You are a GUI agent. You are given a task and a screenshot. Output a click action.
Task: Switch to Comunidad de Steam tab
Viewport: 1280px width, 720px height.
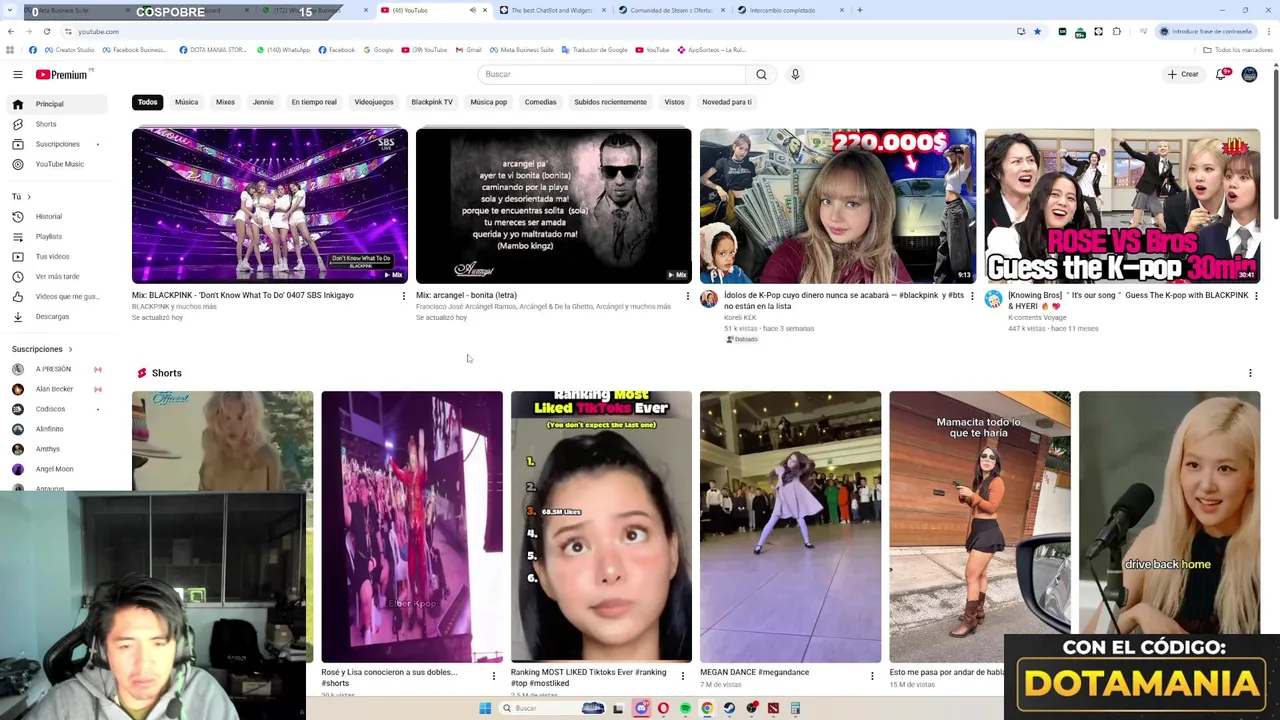[x=671, y=10]
